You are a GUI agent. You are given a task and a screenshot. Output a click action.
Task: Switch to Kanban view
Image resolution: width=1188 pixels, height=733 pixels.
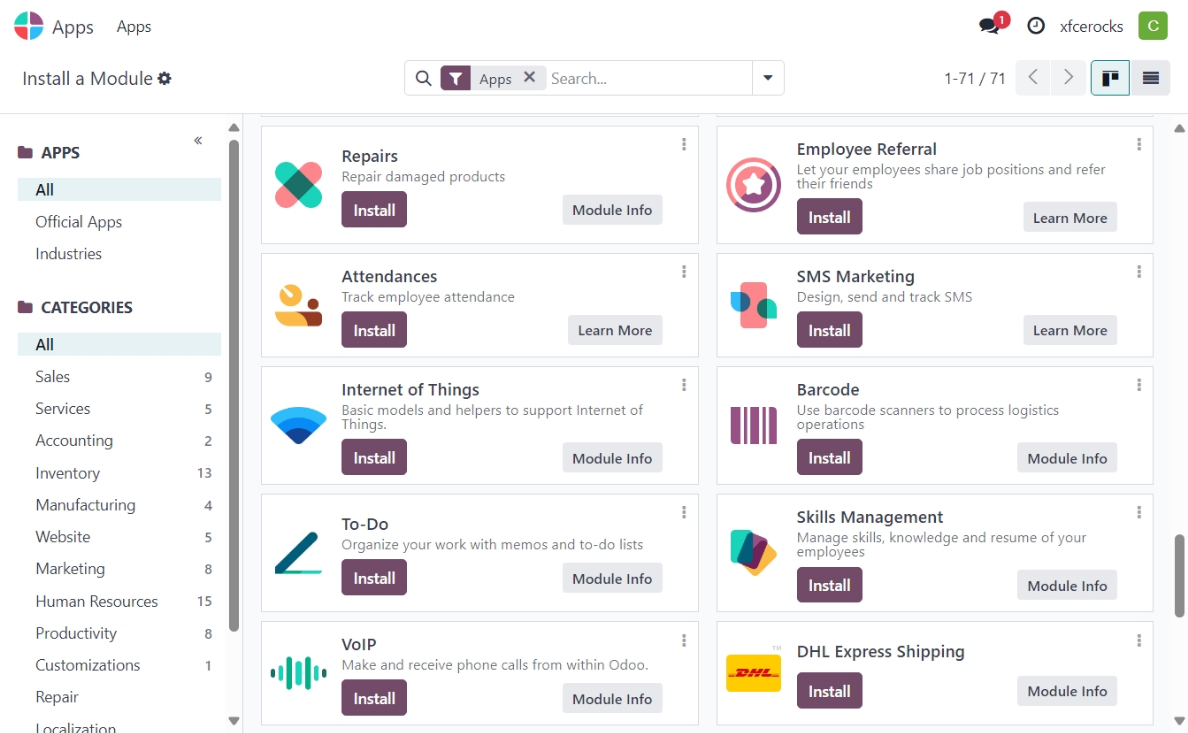1110,78
